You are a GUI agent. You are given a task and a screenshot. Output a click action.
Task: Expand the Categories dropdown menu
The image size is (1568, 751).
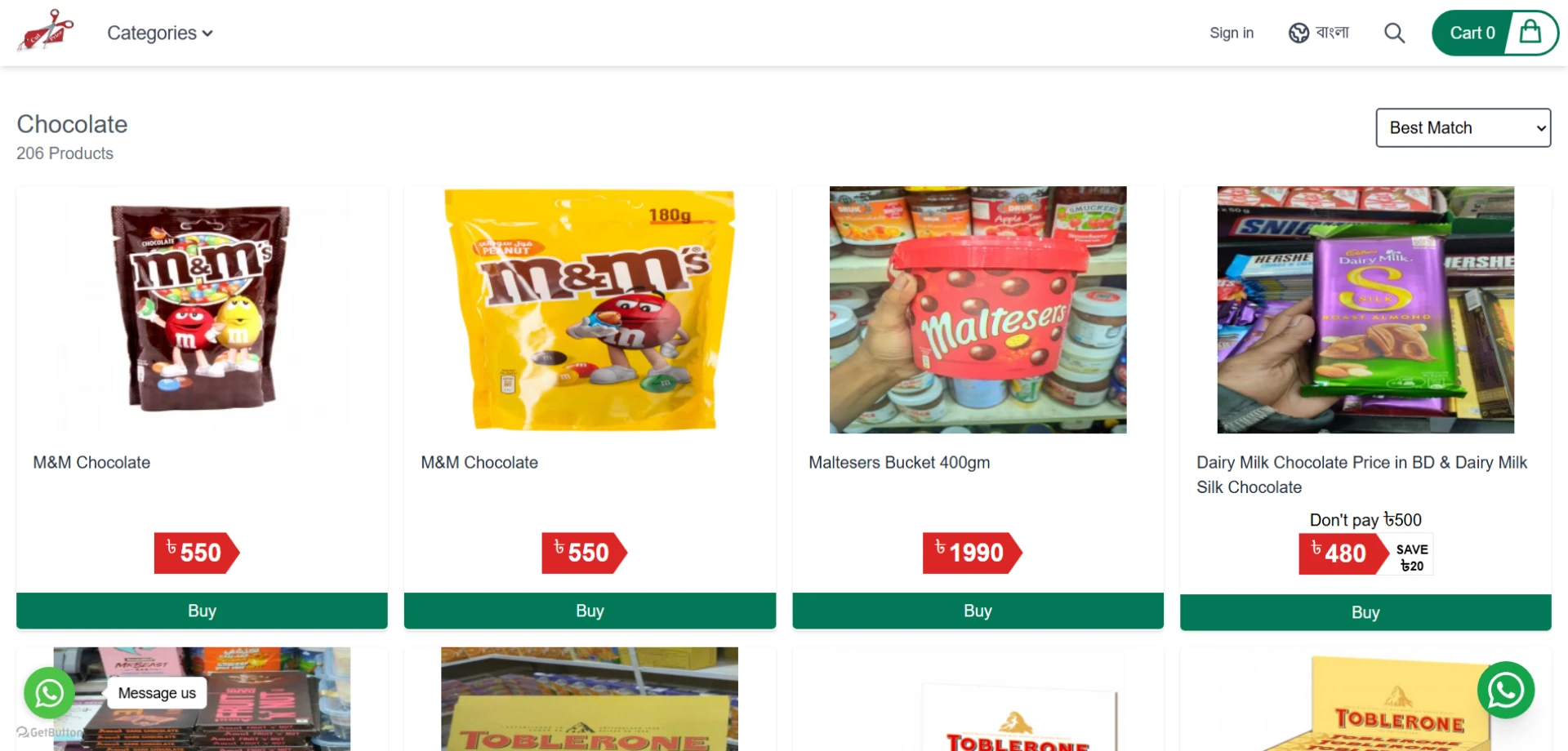160,33
